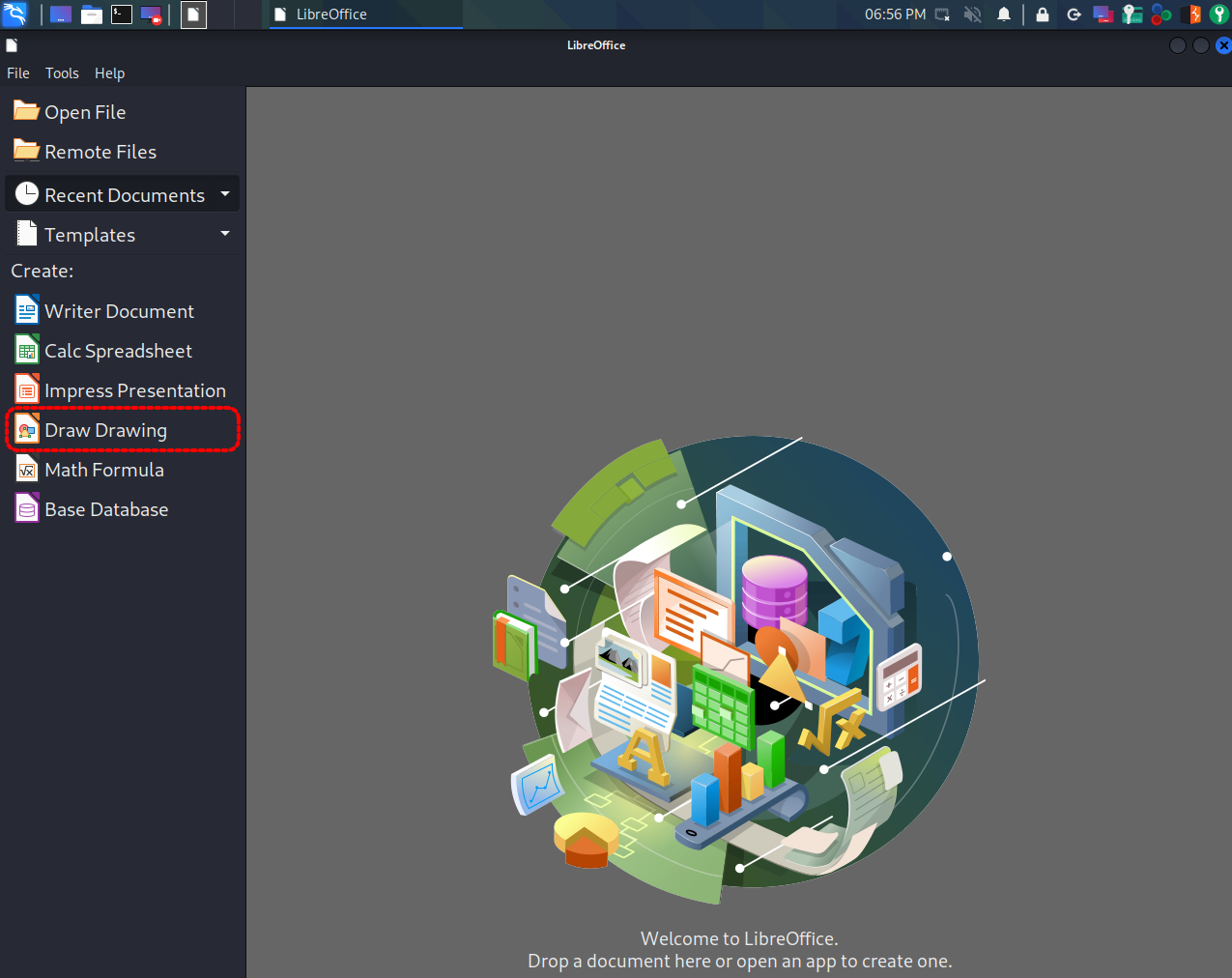This screenshot has width=1232, height=978.
Task: Start a new Impress Presentation
Action: point(121,390)
